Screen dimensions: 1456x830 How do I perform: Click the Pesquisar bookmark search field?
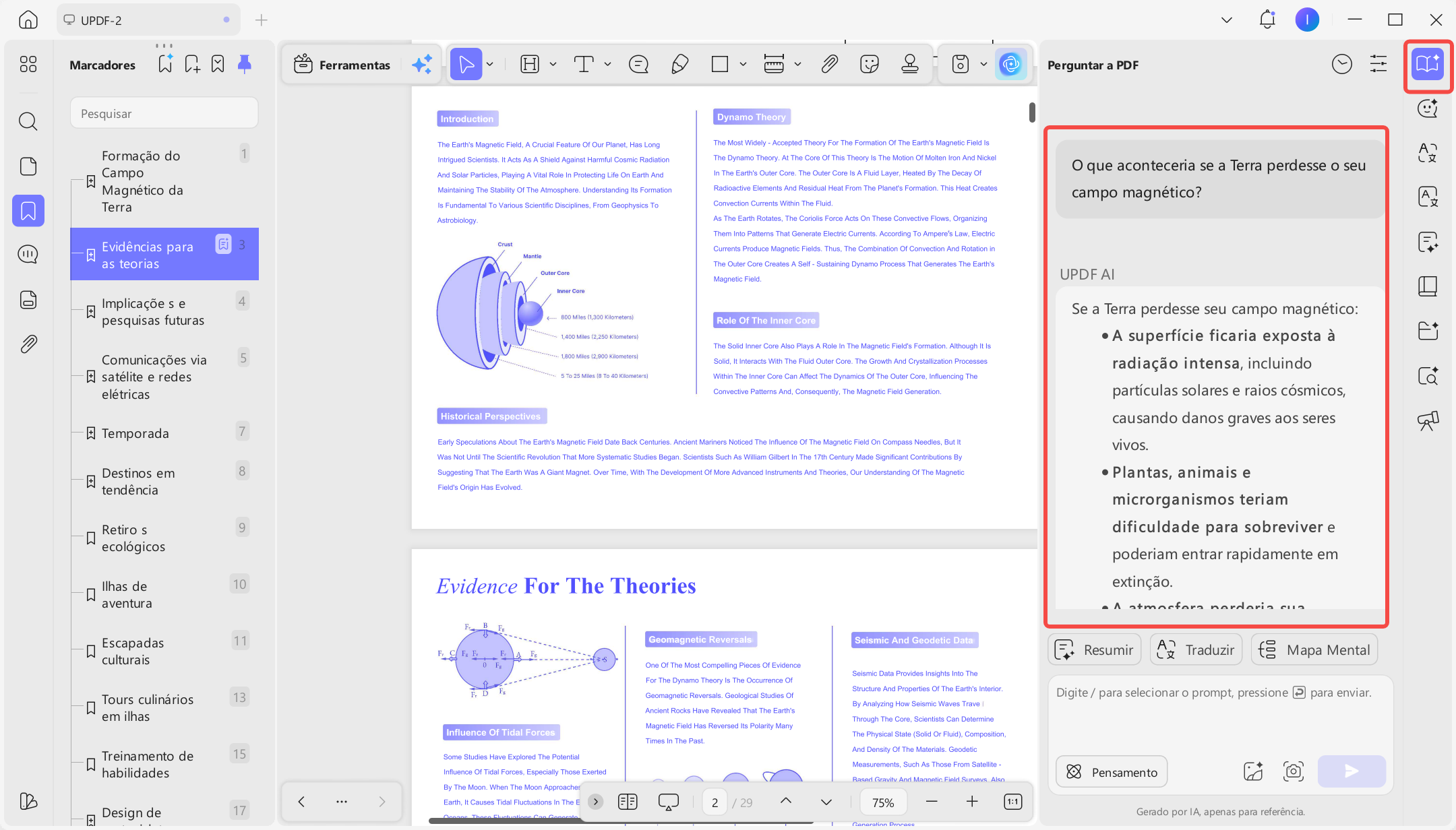[x=164, y=113]
